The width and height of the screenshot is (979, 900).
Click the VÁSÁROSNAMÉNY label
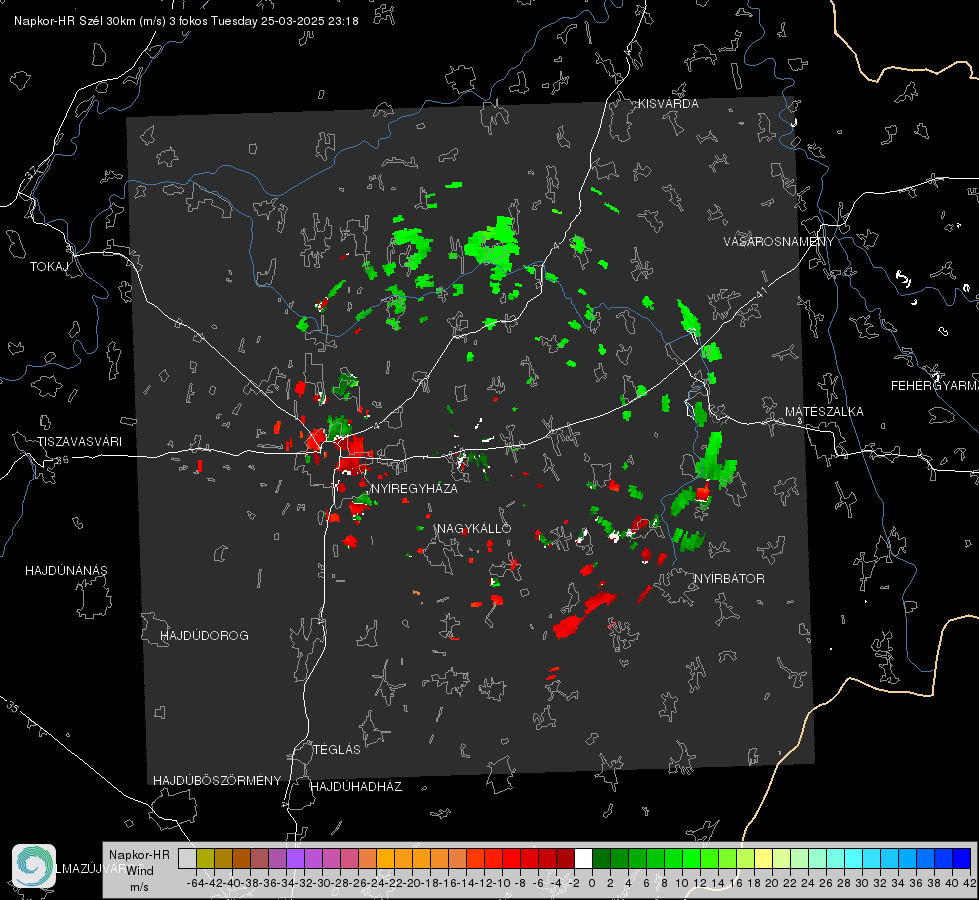(x=778, y=242)
